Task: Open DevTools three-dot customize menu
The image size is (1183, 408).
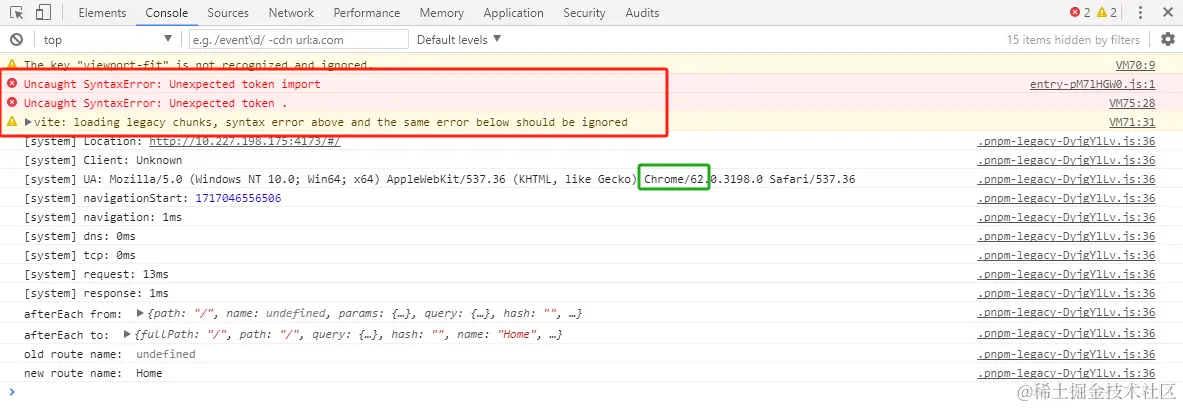Action: click(1140, 13)
